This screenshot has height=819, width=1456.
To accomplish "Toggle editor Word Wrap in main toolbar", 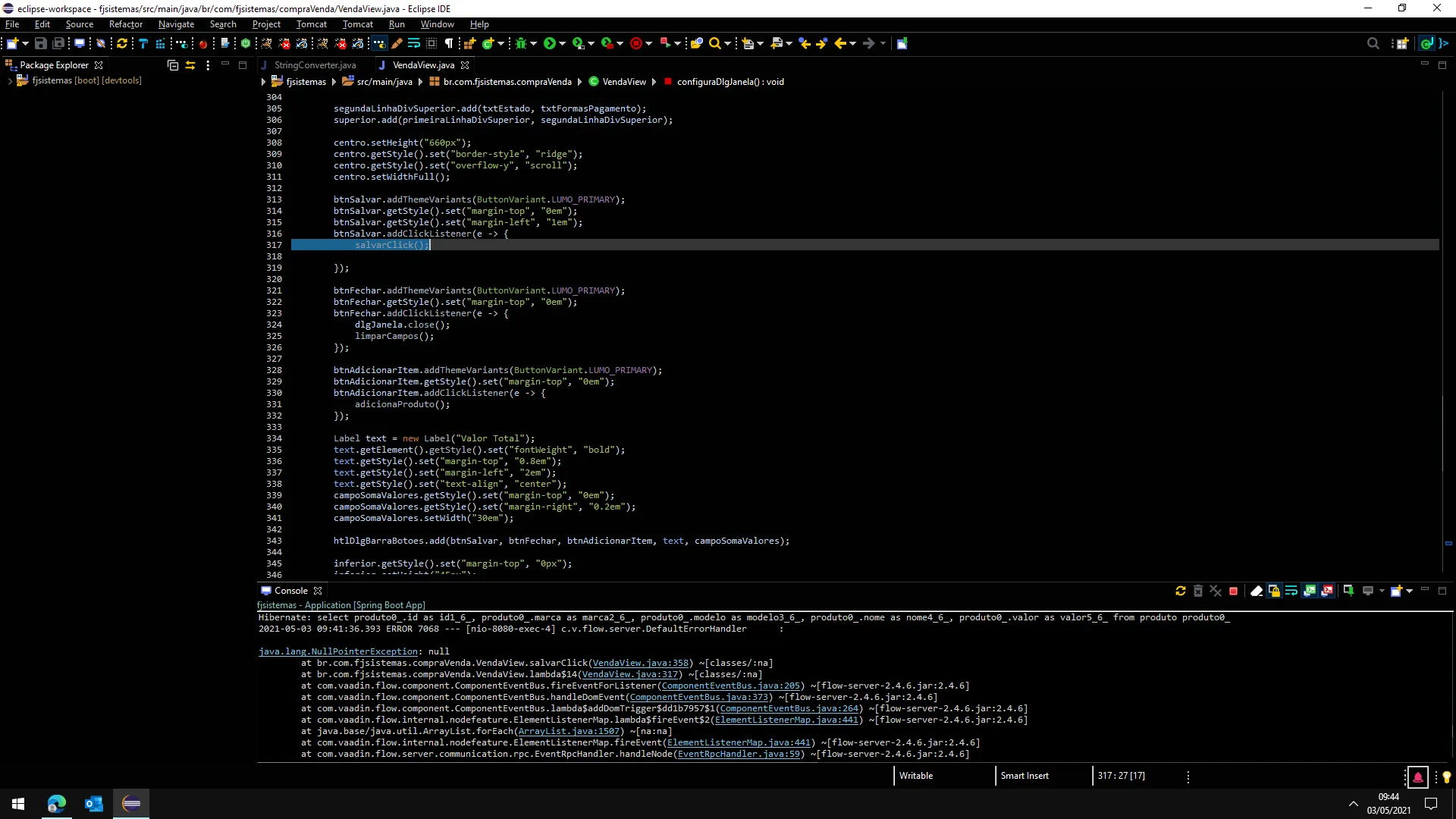I will point(413,43).
